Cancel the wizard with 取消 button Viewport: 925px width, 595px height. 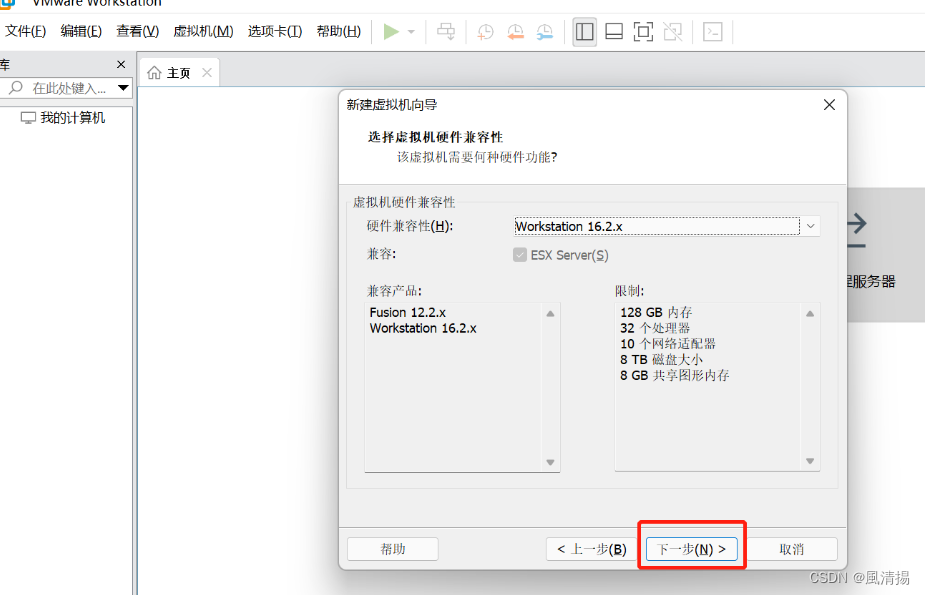click(x=792, y=549)
